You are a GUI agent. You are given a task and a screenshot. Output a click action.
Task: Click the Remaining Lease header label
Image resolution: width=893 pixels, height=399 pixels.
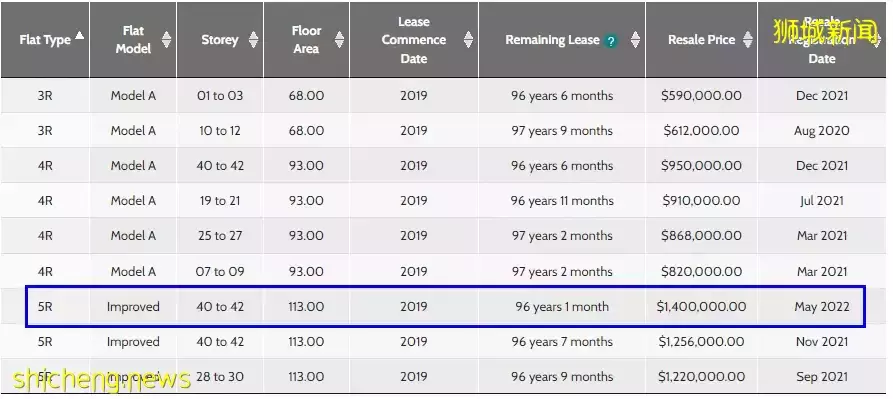tap(552, 40)
